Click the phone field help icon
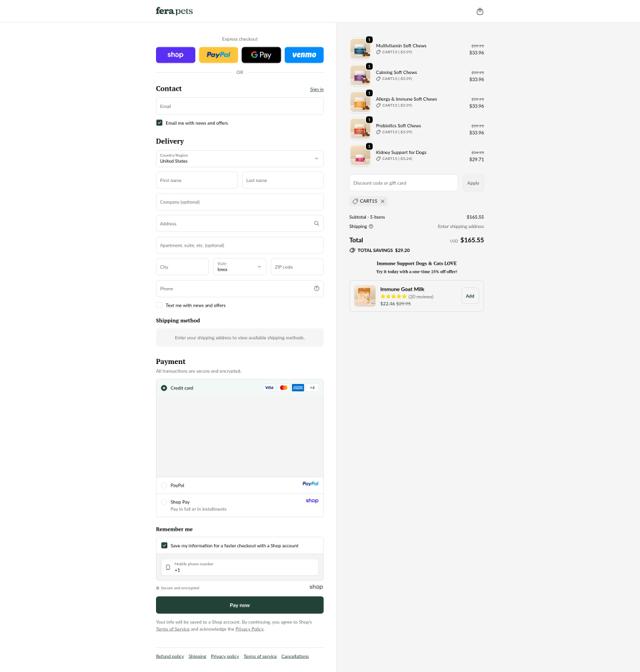Viewport: 640px width, 672px height. click(x=316, y=288)
